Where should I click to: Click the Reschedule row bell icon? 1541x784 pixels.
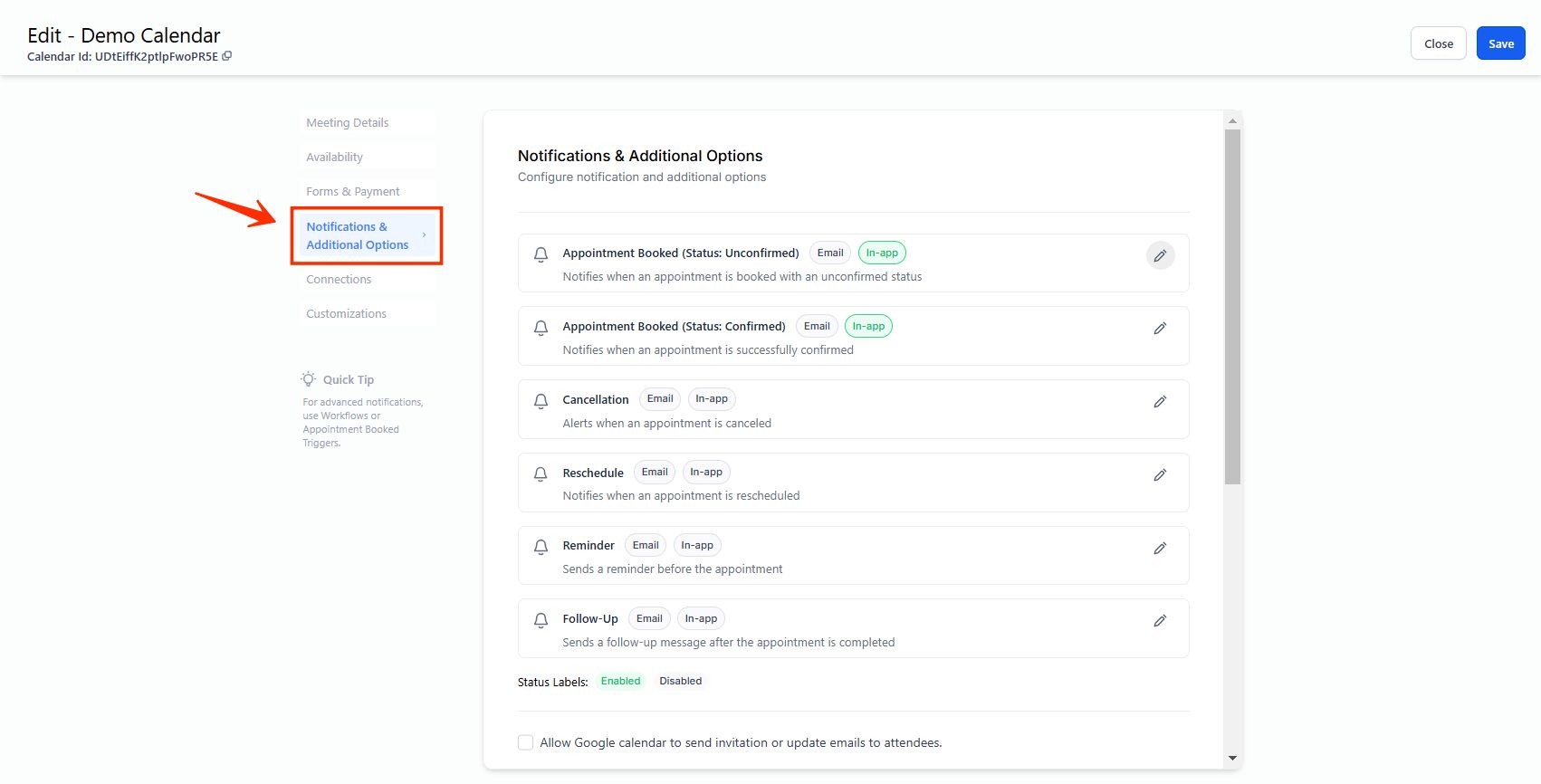coord(541,474)
